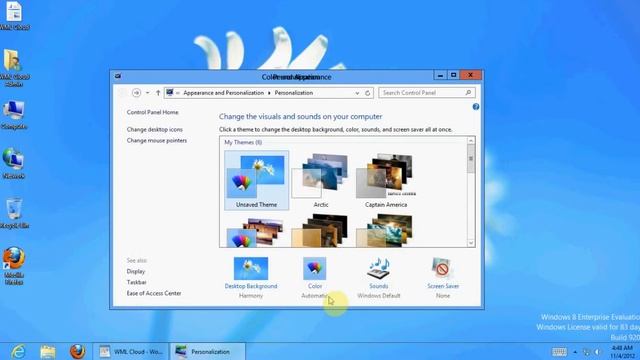Open Control Panel Home link
The width and height of the screenshot is (640, 360).
152,112
